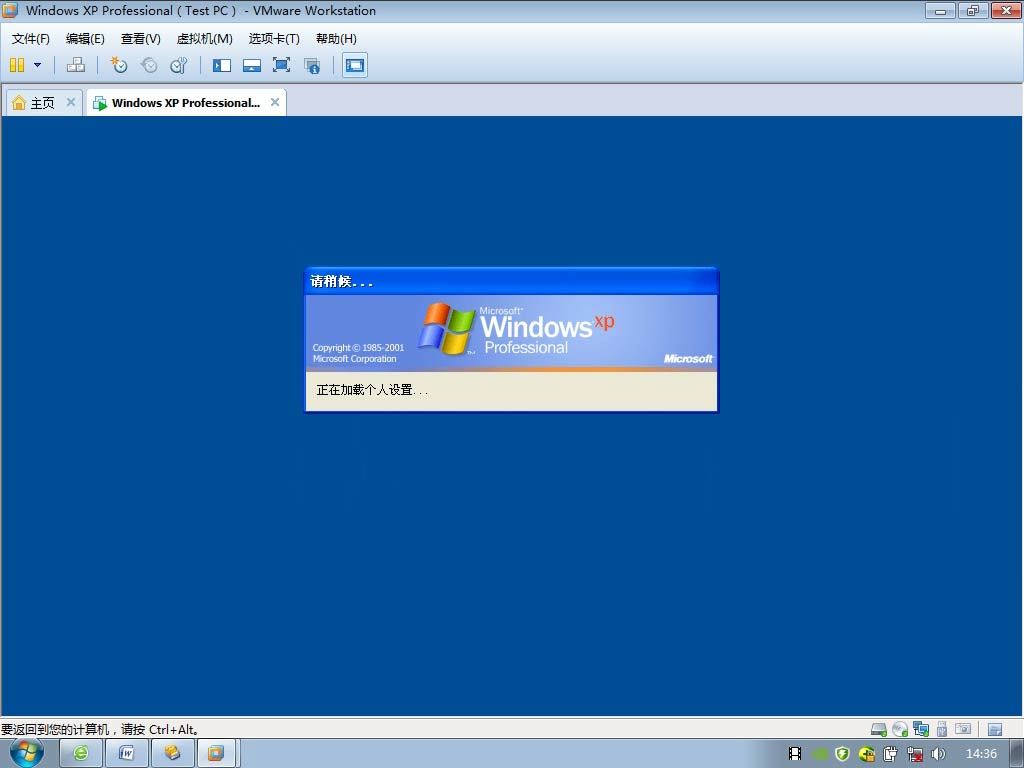Viewport: 1024px width, 768px height.
Task: Open the Windows Start orb
Action: point(26,752)
